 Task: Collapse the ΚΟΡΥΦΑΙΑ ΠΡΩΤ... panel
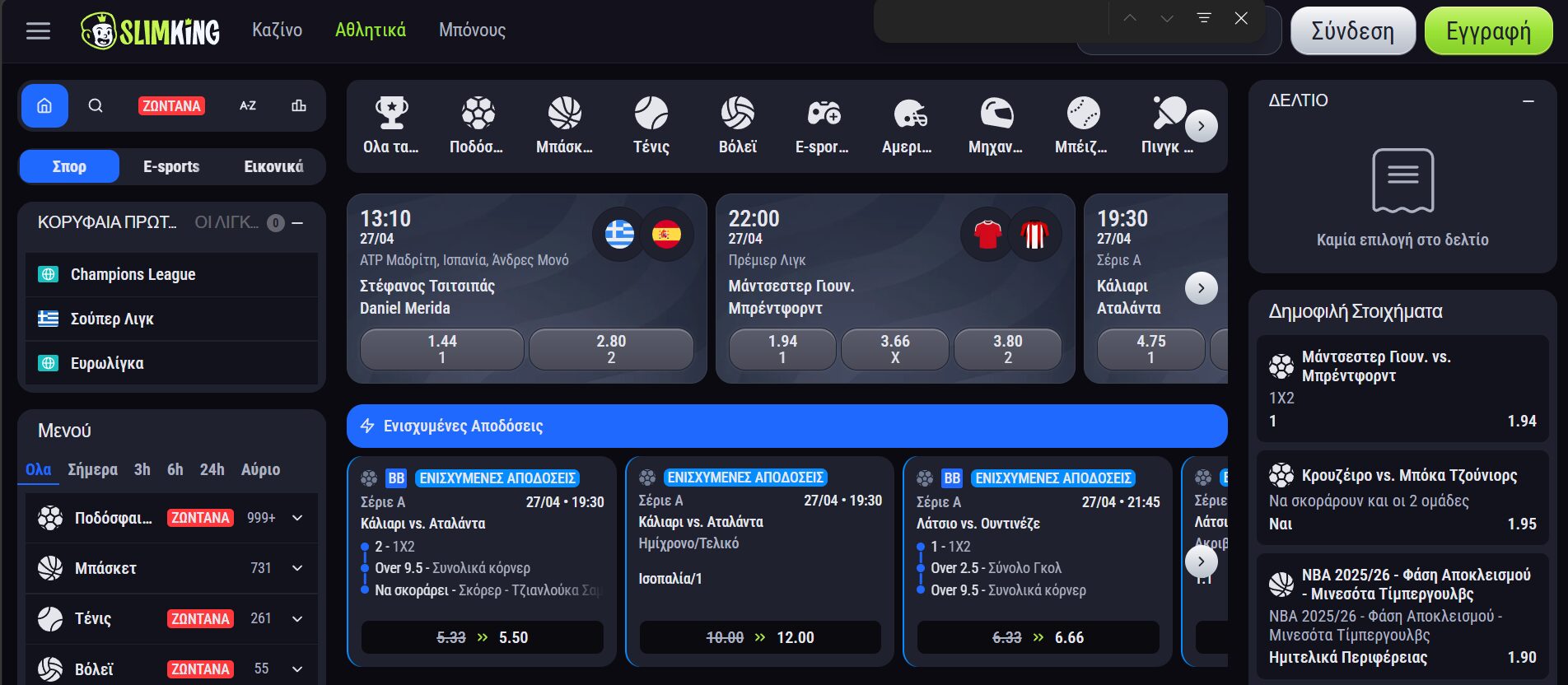point(298,223)
